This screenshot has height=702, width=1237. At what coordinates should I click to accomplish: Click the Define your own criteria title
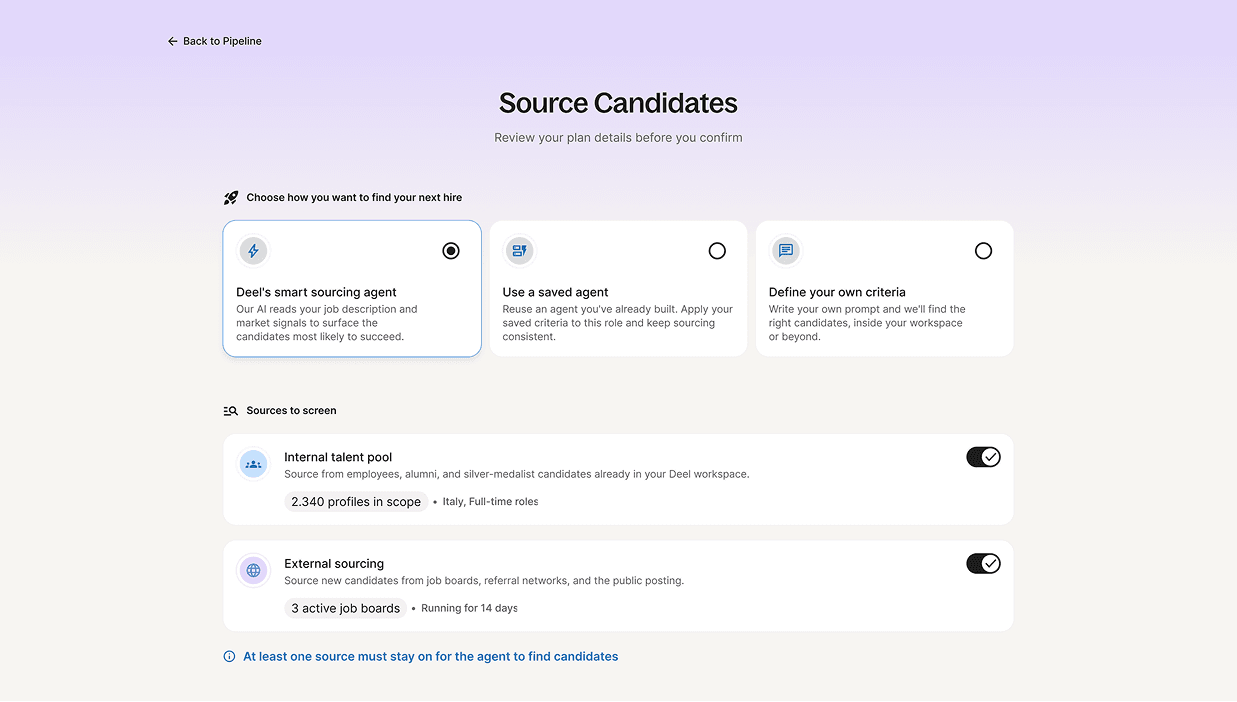(837, 292)
